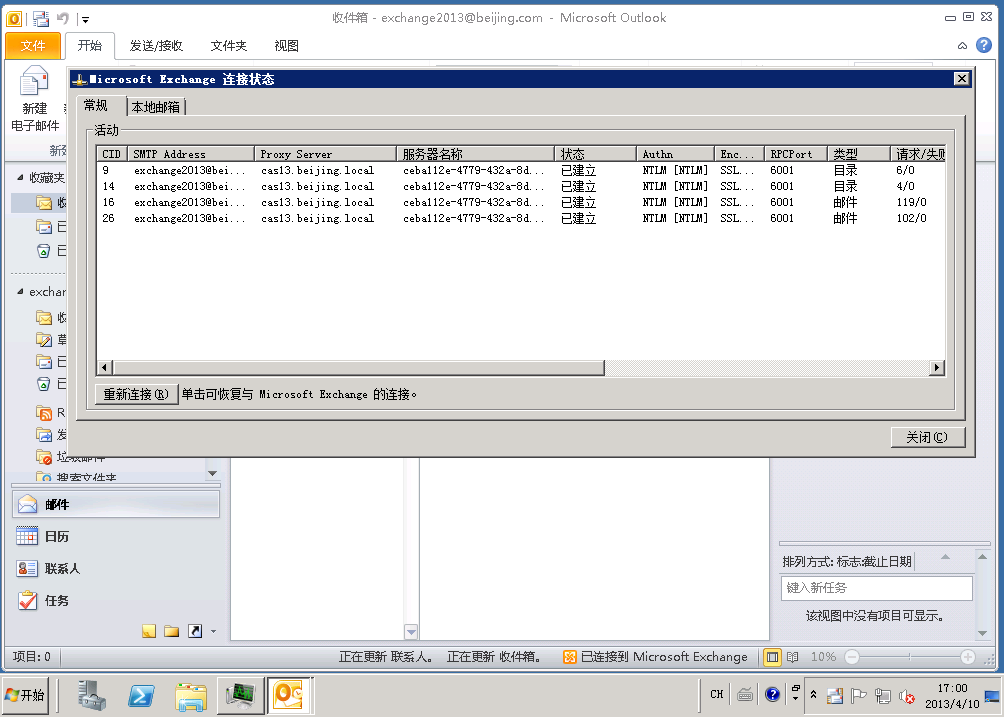Select the Inbox folder icon under 收藏夹
The image size is (1004, 717).
coord(44,203)
